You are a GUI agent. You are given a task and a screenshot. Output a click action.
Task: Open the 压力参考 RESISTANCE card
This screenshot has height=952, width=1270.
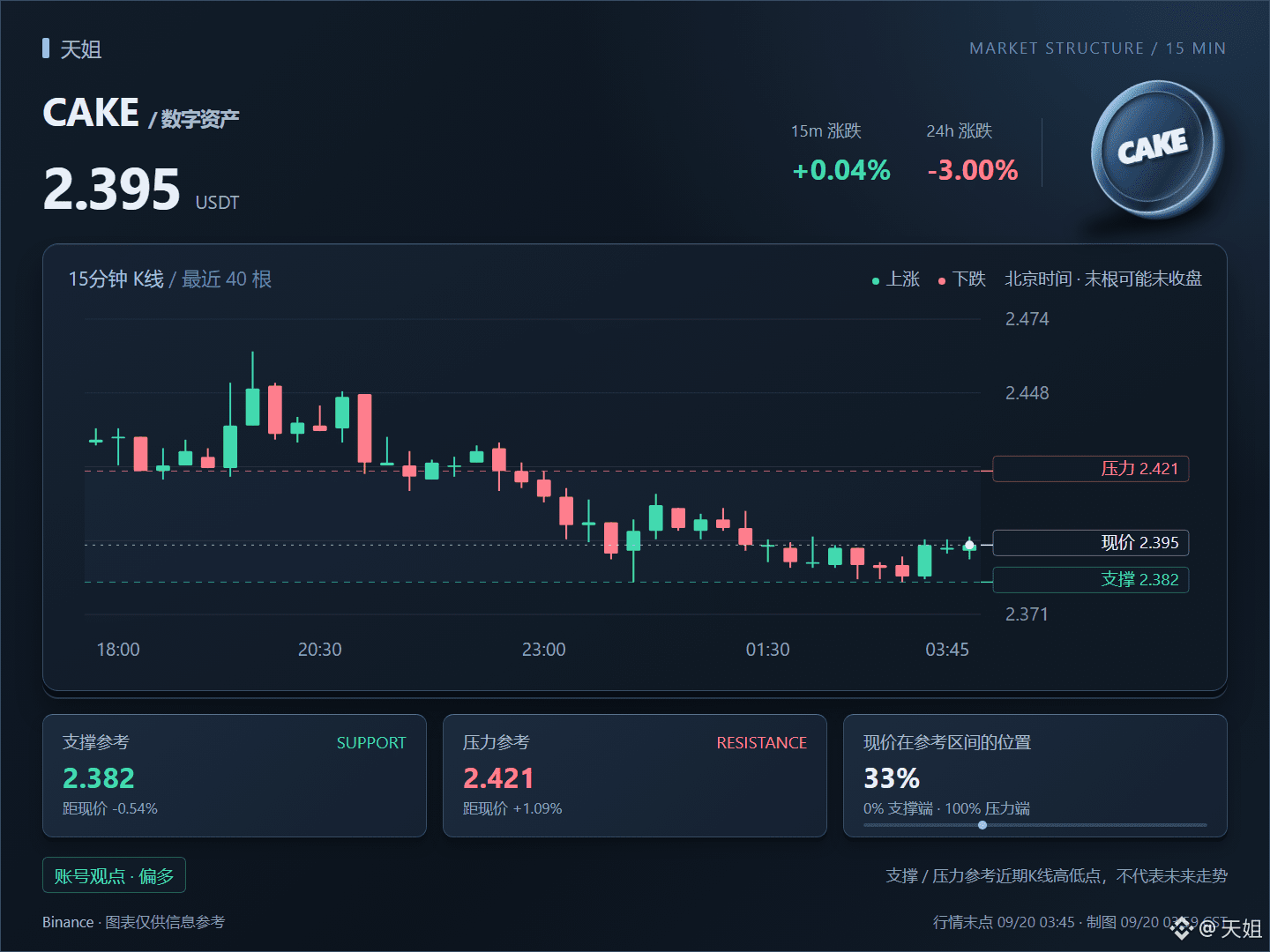point(635,776)
